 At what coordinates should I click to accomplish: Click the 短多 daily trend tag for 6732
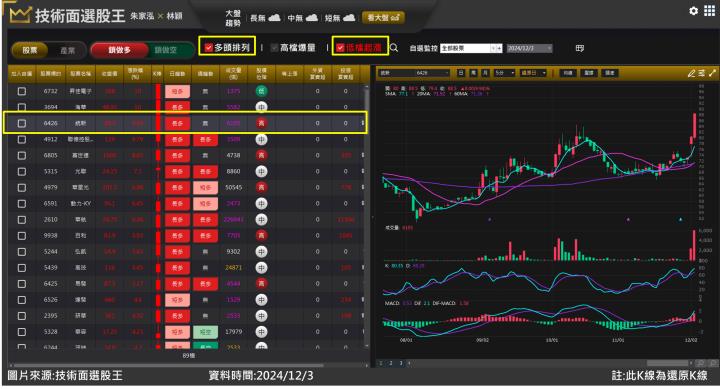point(177,91)
